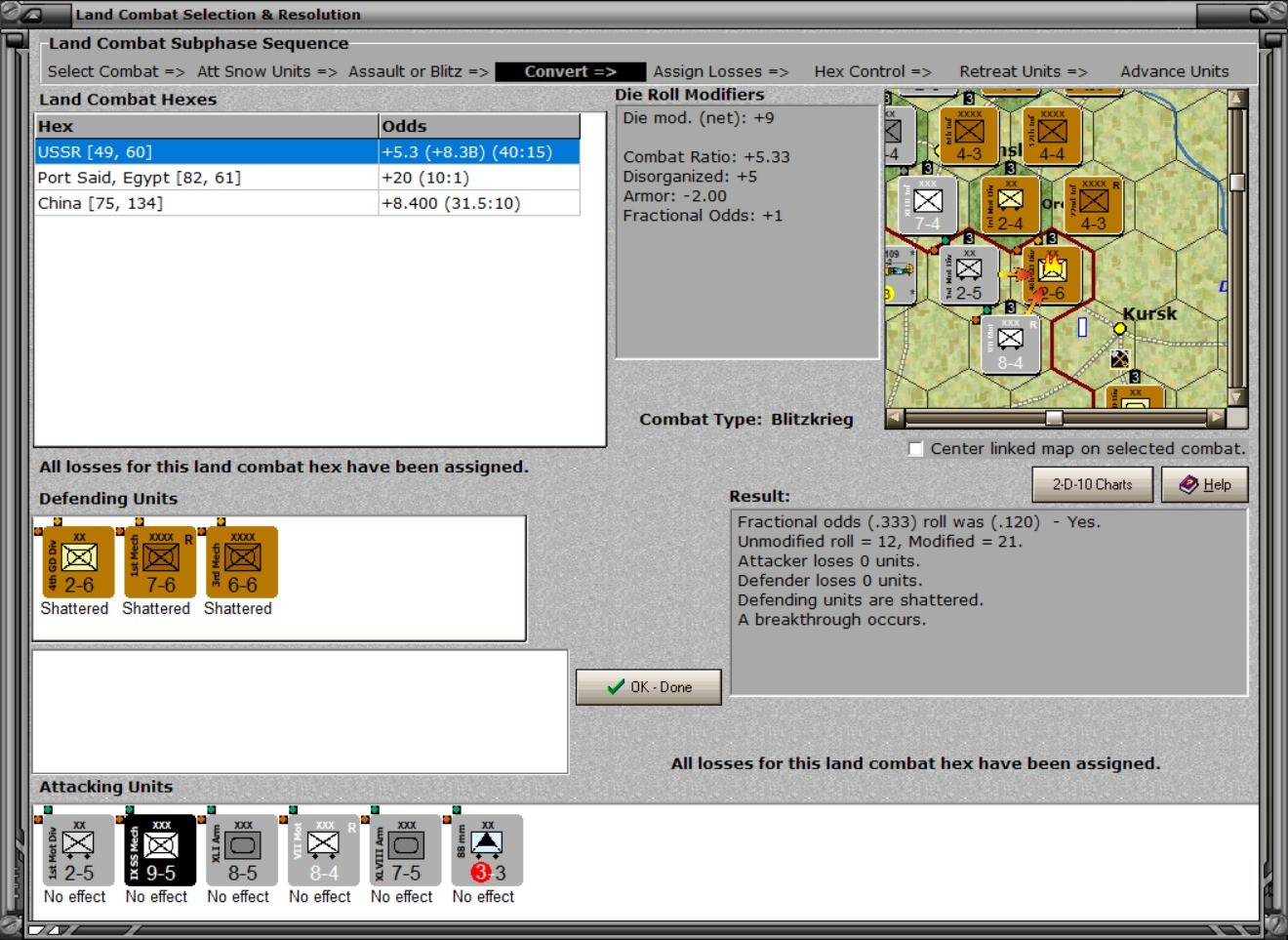The width and height of the screenshot is (1288, 940).
Task: Select the XLVIII Arm 7-5 attacking unit
Action: (x=406, y=850)
